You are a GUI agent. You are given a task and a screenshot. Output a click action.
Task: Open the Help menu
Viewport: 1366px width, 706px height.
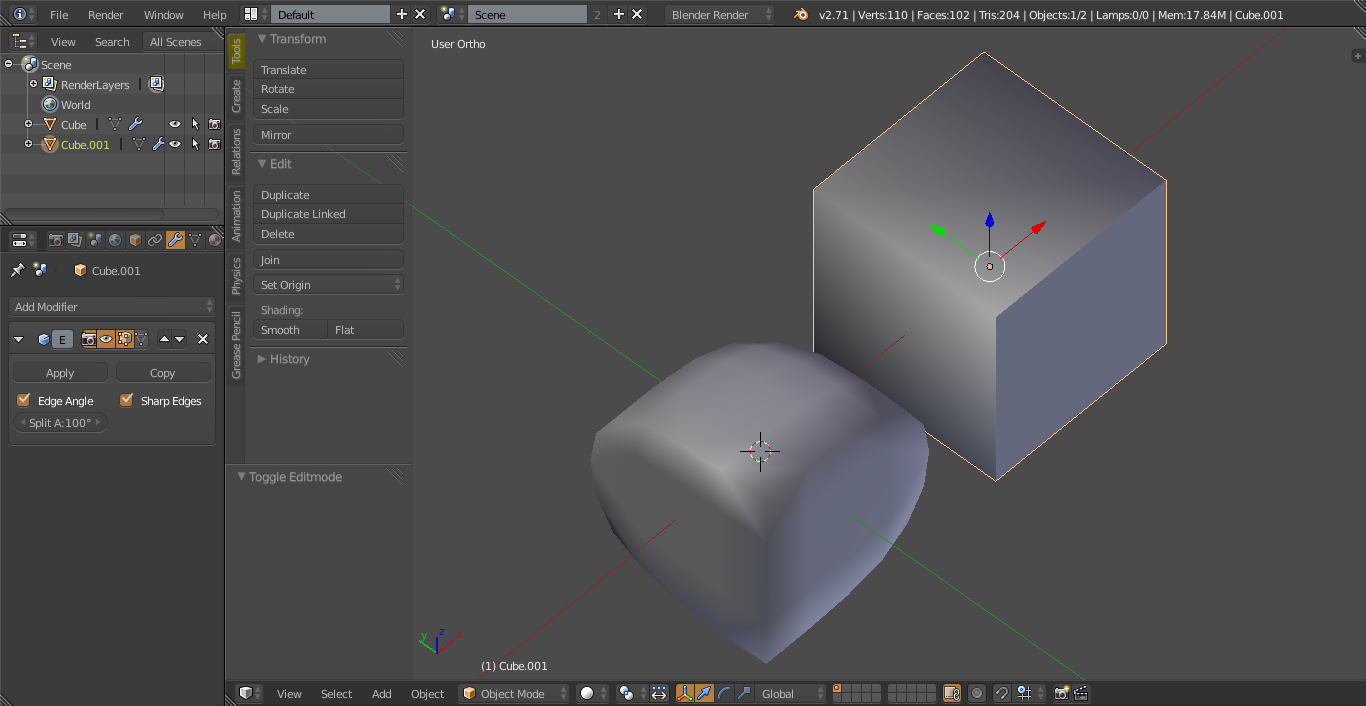(x=215, y=15)
